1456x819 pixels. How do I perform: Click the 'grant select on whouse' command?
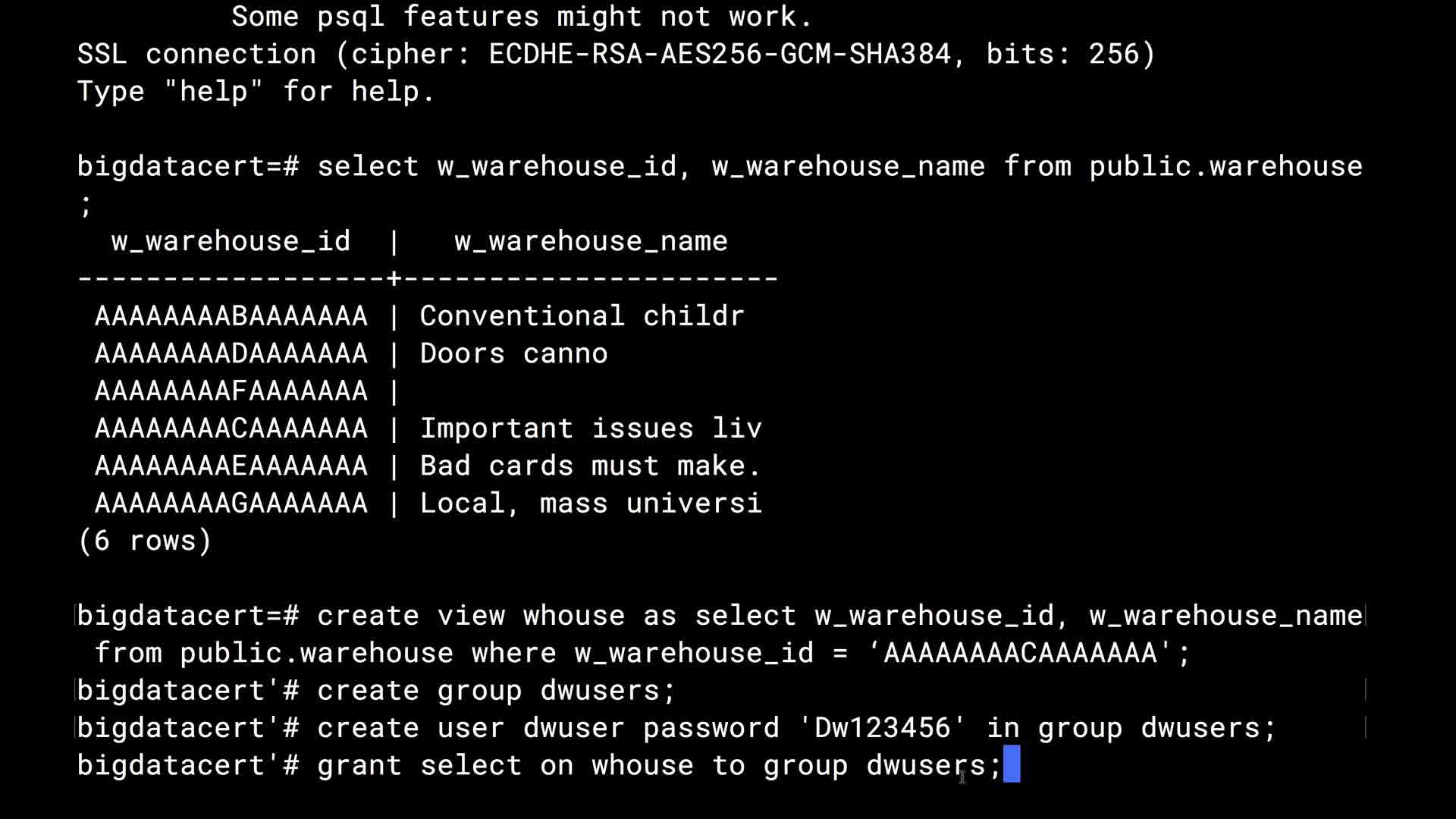click(x=505, y=765)
